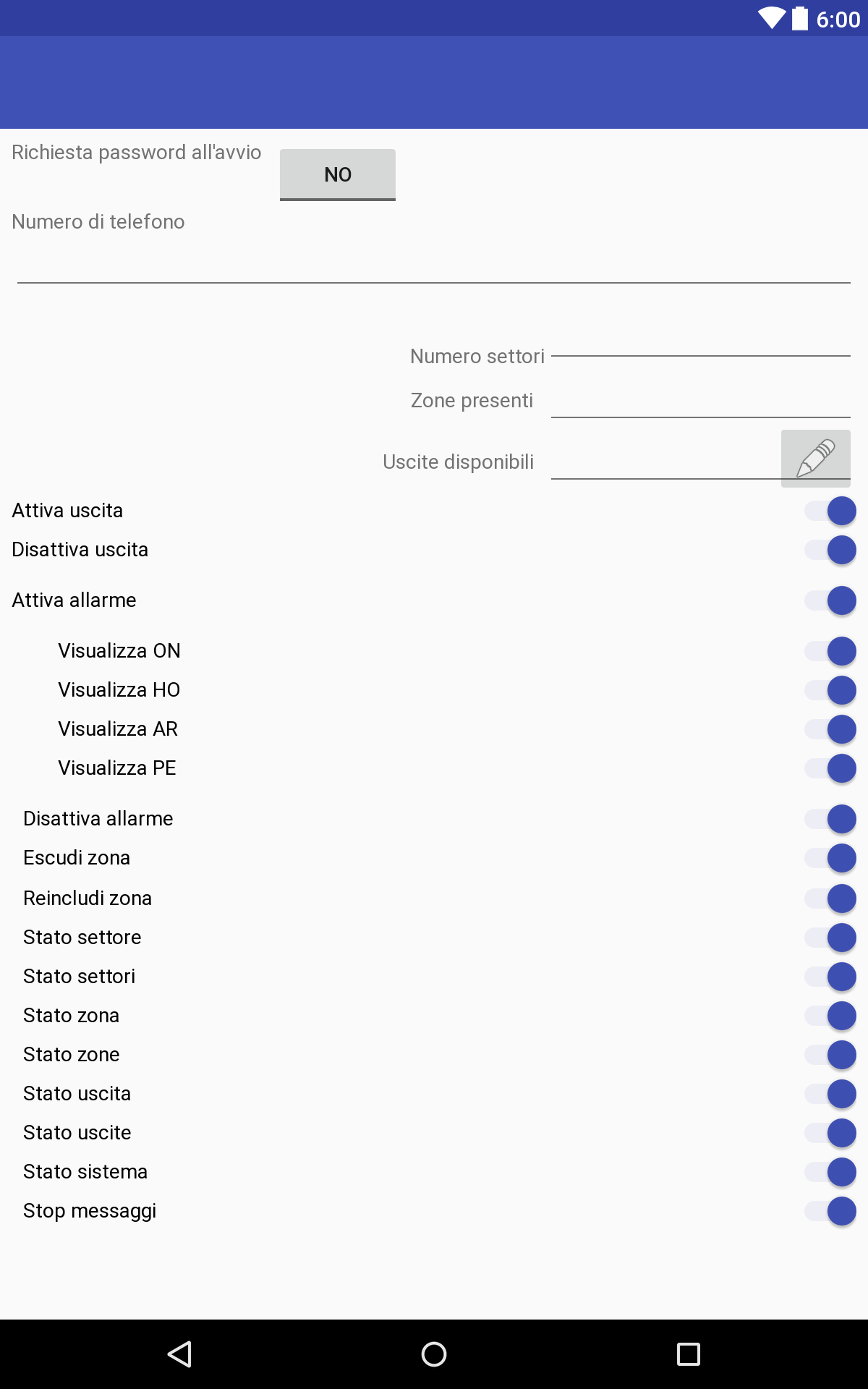The height and width of the screenshot is (1389, 868).
Task: Toggle the Visualizza AR switch
Action: coord(830,729)
